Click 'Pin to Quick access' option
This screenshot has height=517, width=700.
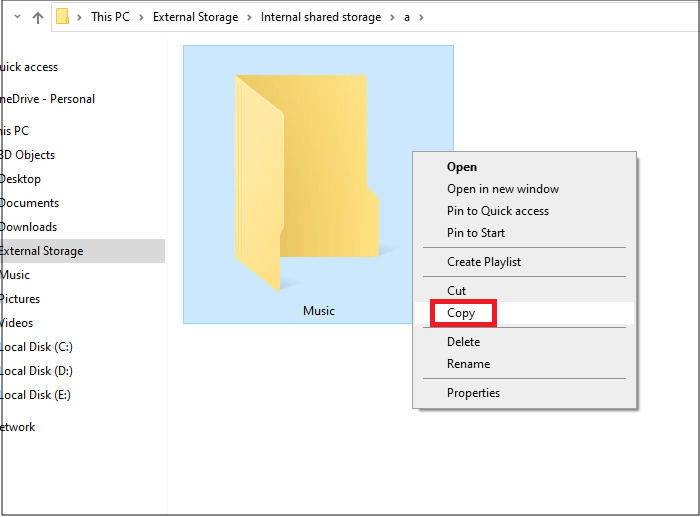pyautogui.click(x=498, y=211)
